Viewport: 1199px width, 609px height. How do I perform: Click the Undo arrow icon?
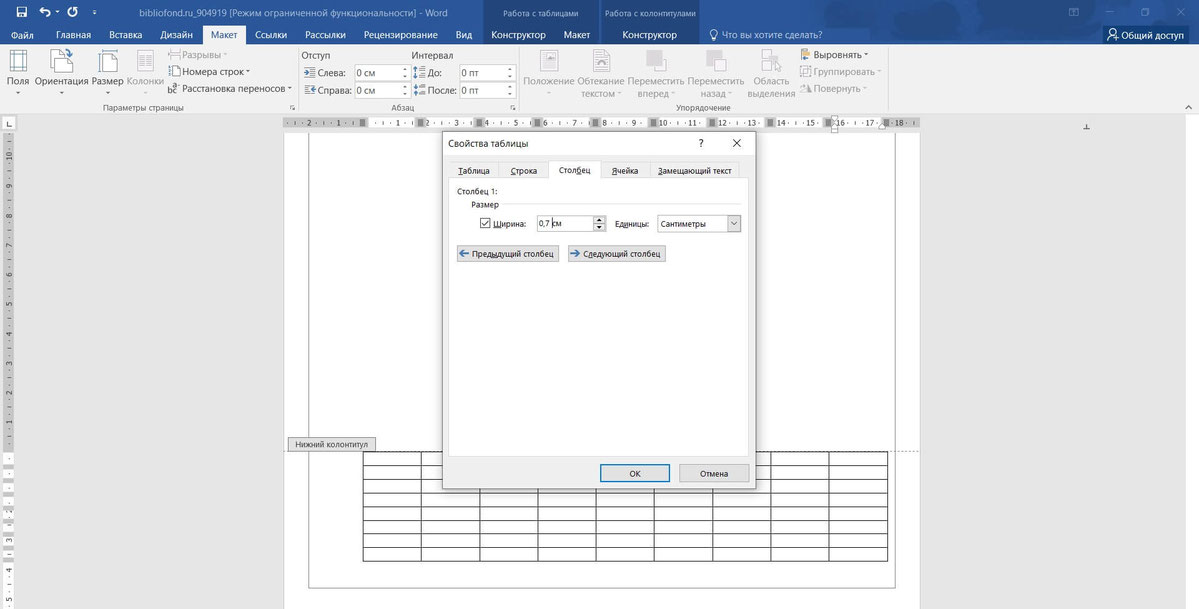point(45,12)
